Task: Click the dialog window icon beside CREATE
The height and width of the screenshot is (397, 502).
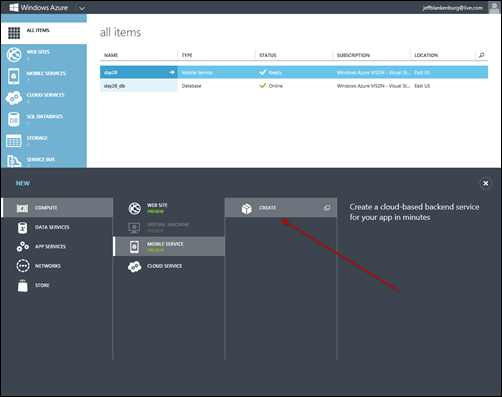Action: (x=327, y=208)
